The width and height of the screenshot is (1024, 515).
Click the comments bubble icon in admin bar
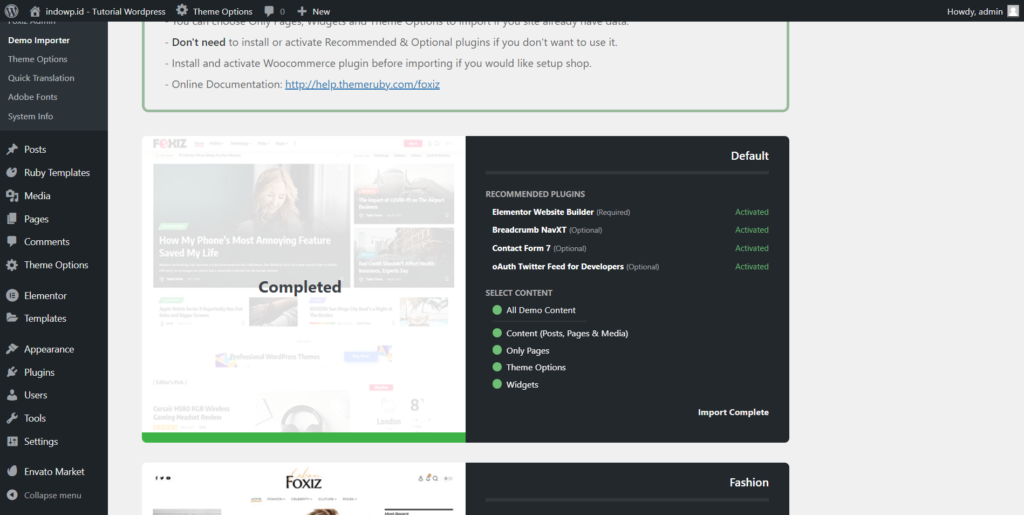click(269, 12)
